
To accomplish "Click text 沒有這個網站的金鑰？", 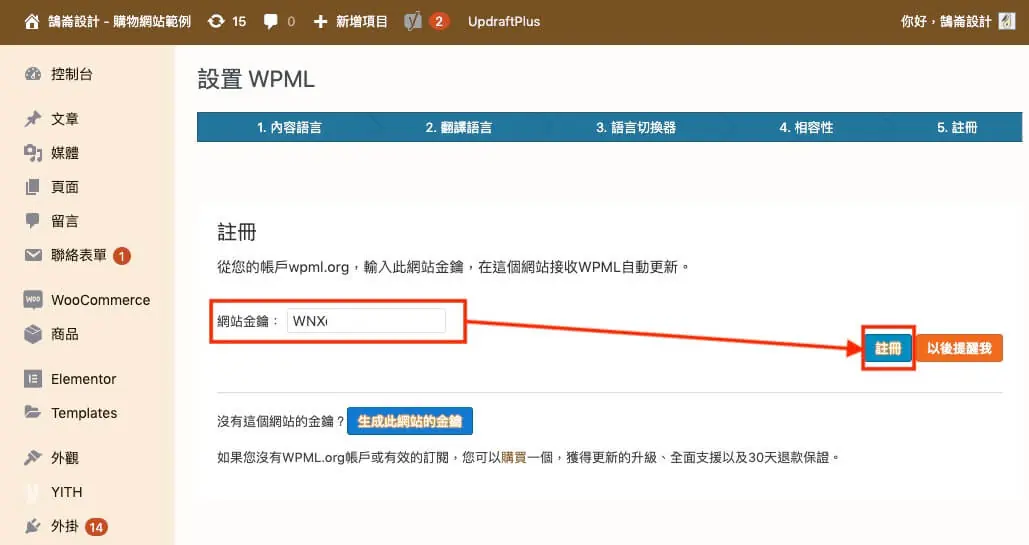I will click(281, 421).
